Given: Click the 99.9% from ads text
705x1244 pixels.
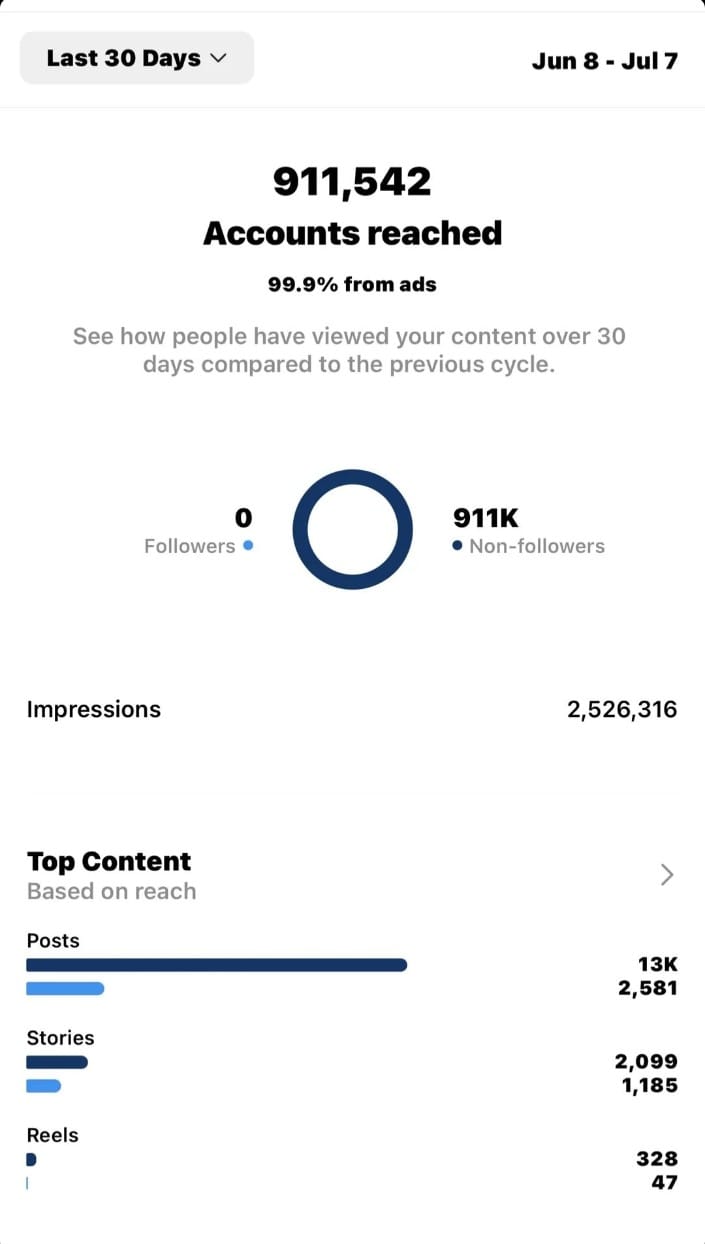Looking at the screenshot, I should [352, 284].
